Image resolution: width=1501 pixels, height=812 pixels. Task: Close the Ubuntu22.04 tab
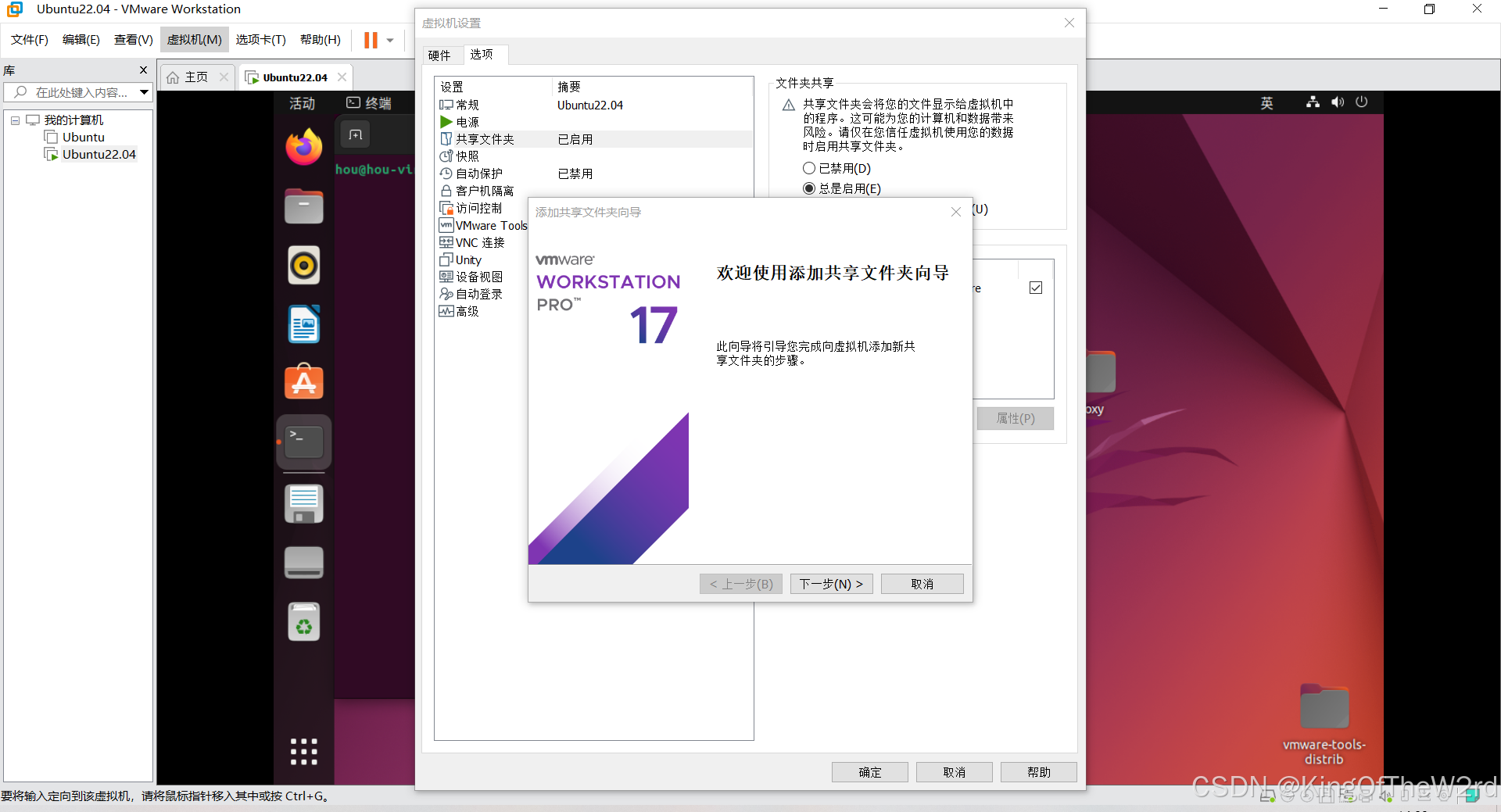[342, 77]
